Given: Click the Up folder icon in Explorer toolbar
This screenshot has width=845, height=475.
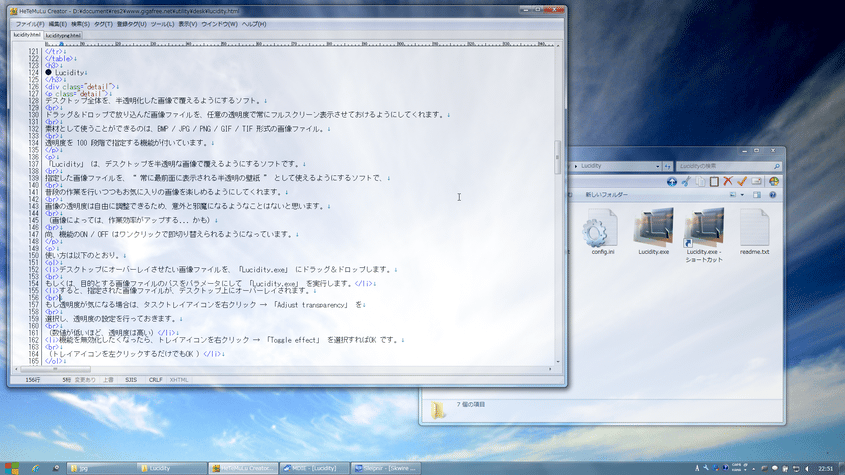Looking at the screenshot, I should pos(671,182).
